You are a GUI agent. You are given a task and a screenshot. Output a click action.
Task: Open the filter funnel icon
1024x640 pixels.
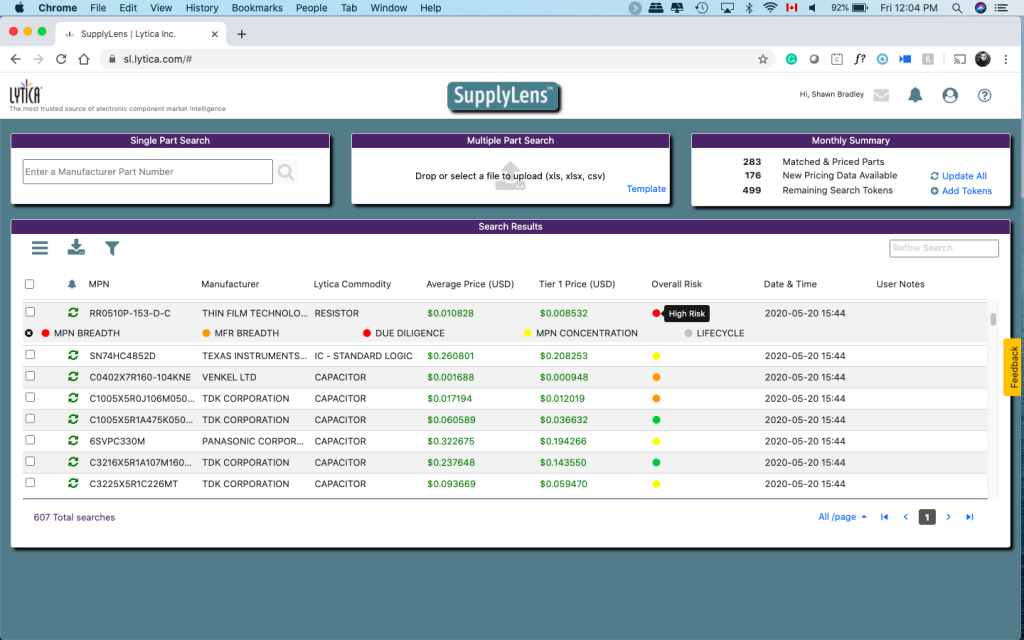[x=112, y=248]
